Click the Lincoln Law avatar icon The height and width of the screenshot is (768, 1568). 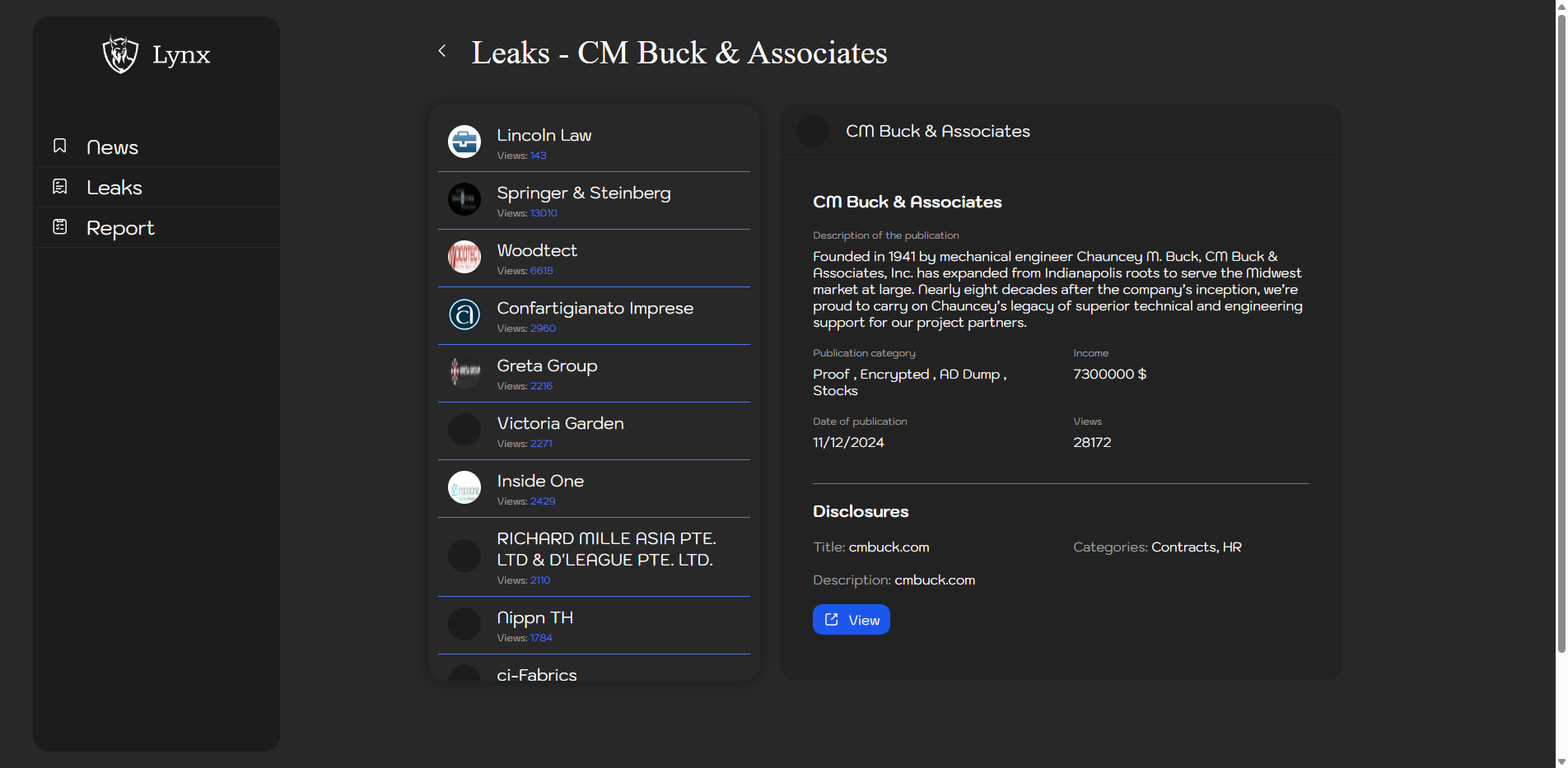(464, 142)
